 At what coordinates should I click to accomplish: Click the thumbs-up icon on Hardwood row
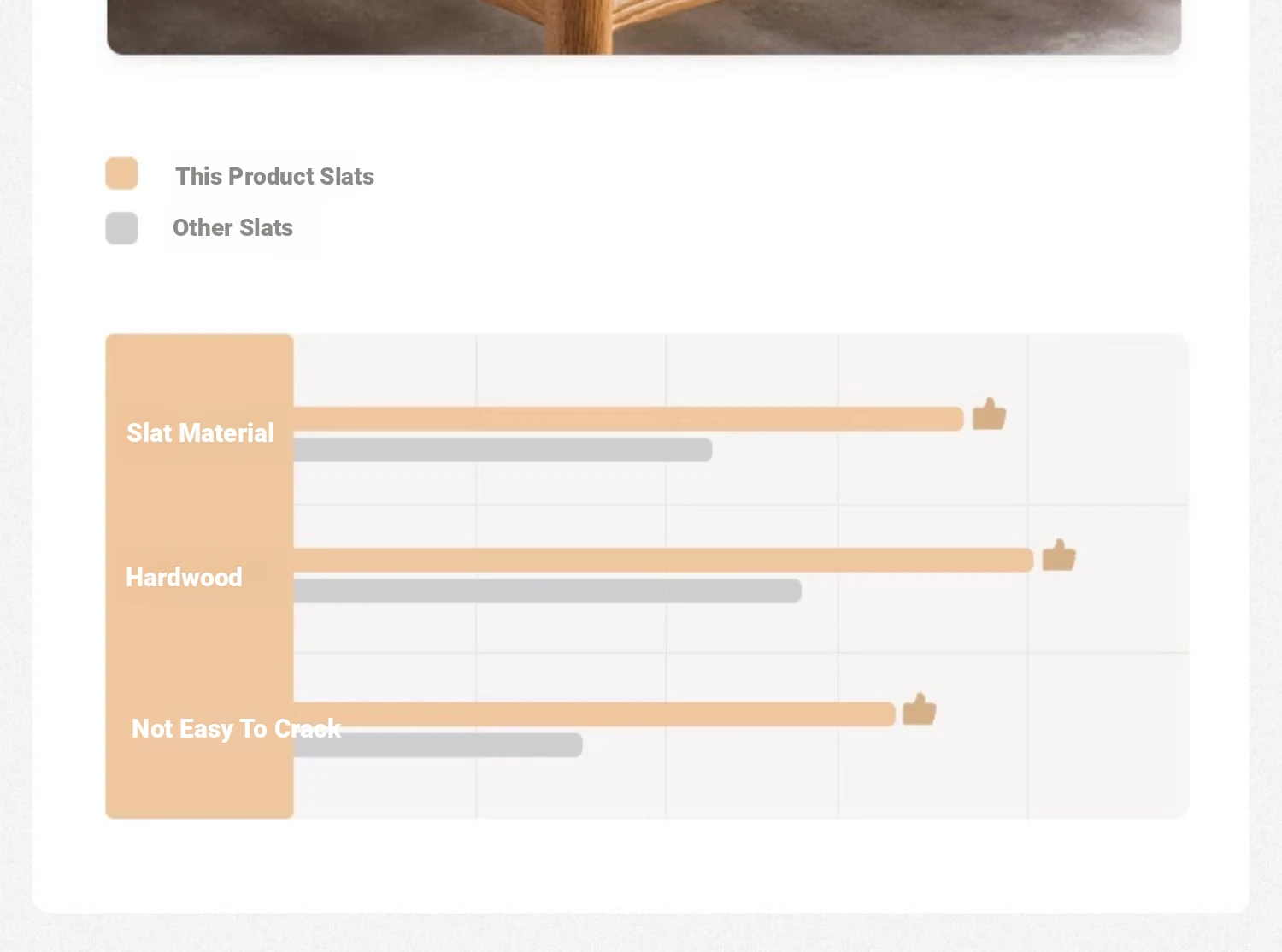pos(1059,555)
